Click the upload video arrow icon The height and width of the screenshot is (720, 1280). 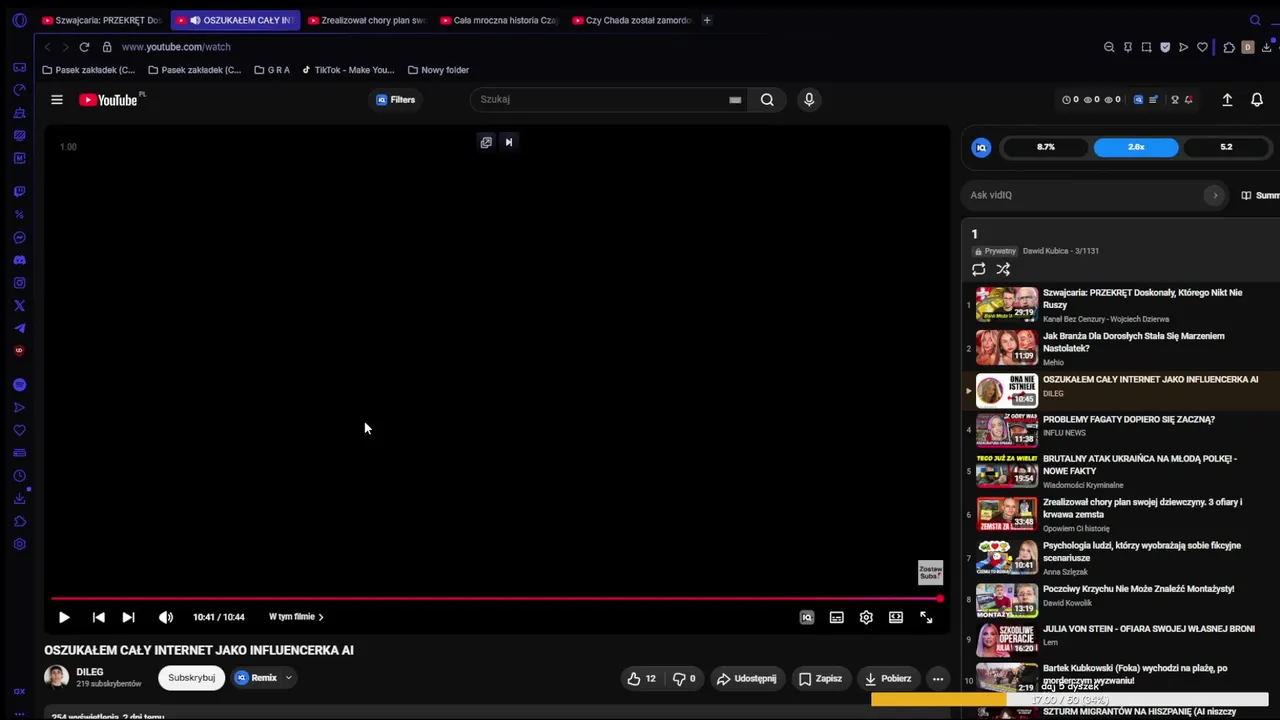1227,100
